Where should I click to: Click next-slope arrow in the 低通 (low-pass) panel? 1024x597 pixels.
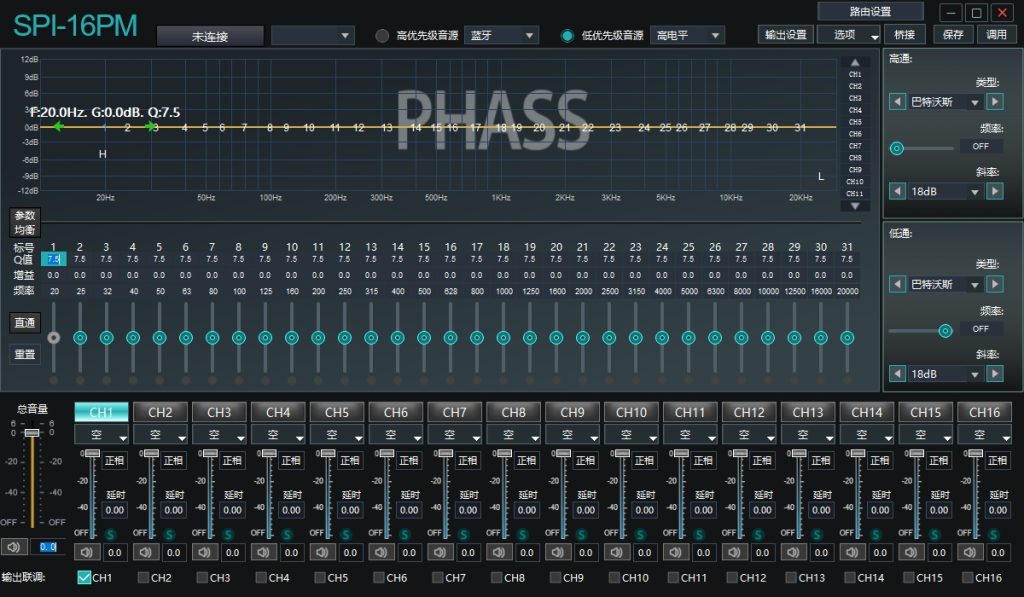point(995,374)
